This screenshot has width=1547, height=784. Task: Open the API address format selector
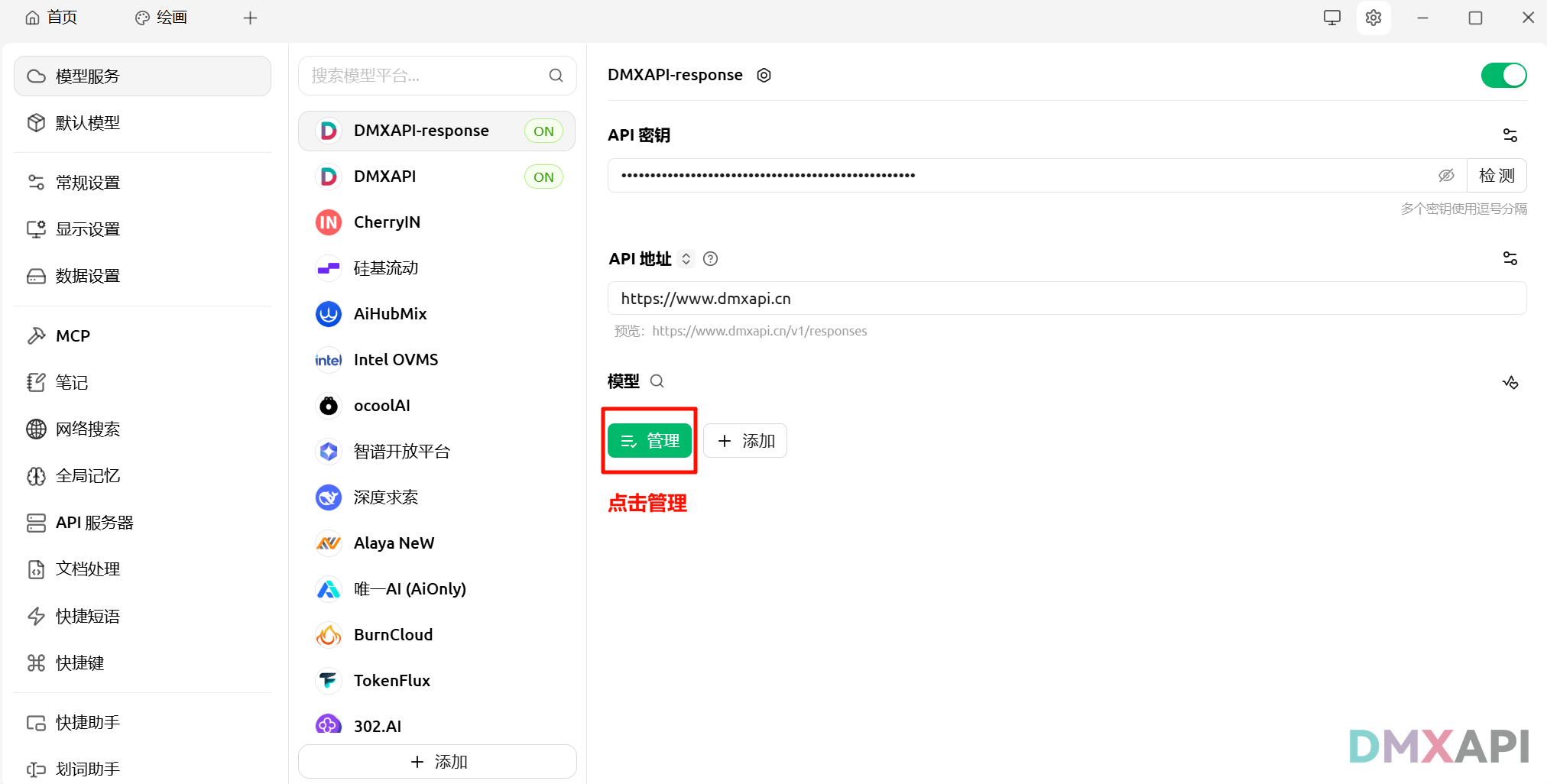point(686,258)
